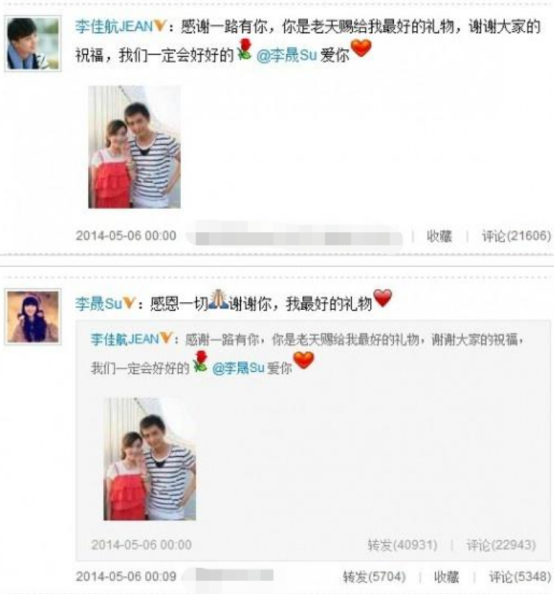Viewport: 554px width, 595px height.
Task: Enlarge the couple photo in first post
Action: point(134,147)
